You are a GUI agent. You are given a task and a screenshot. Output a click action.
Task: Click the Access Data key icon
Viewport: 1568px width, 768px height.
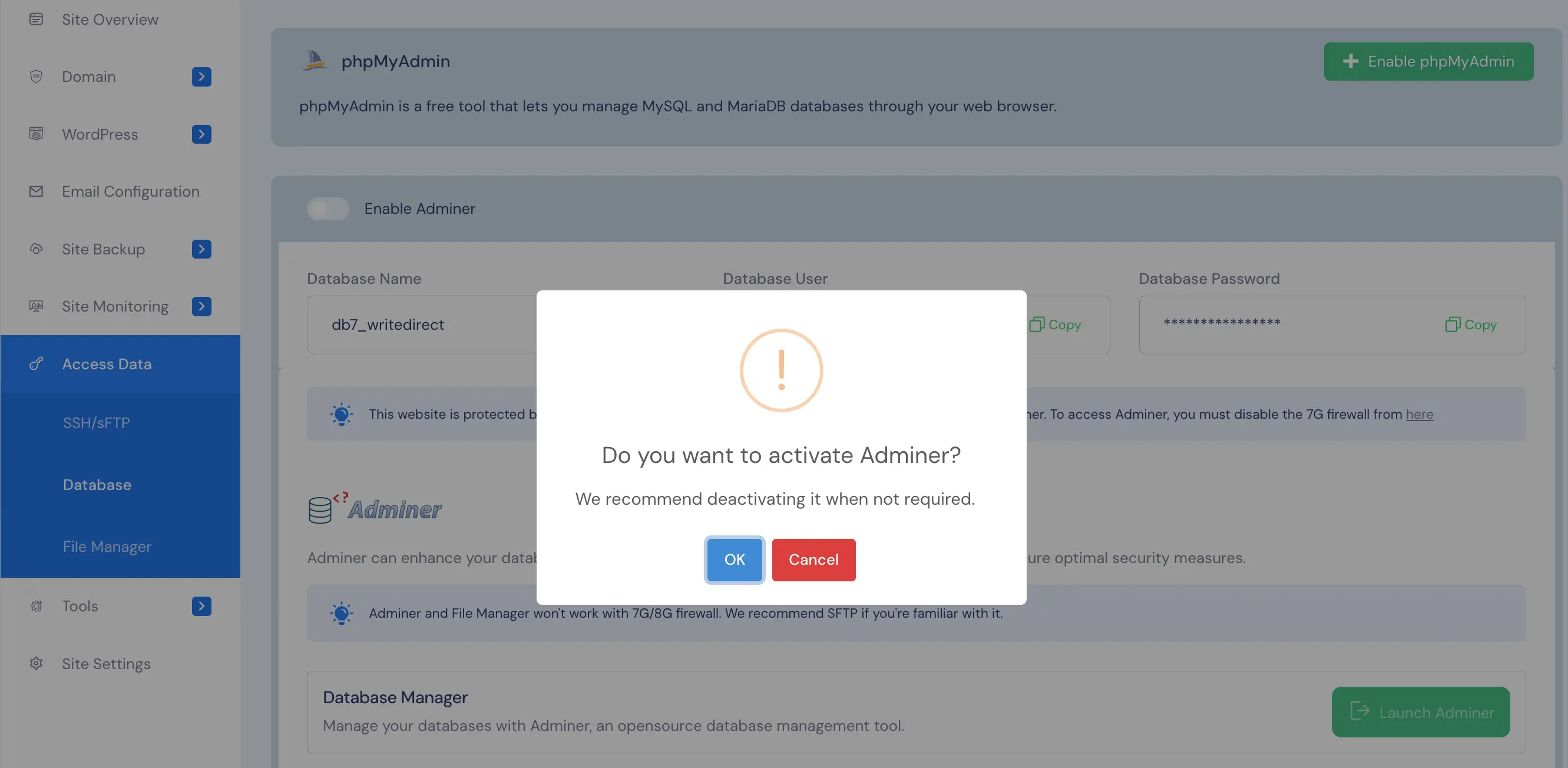tap(36, 364)
